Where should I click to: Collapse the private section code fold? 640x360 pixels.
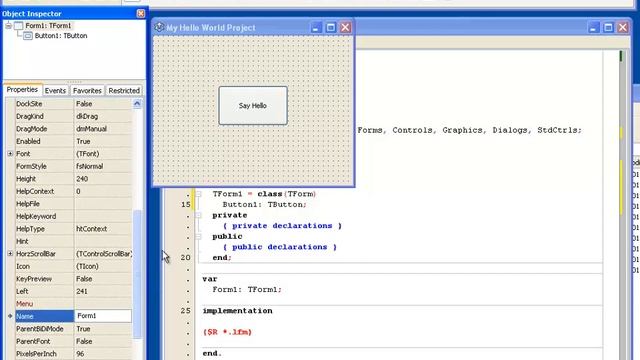[x=198, y=216]
